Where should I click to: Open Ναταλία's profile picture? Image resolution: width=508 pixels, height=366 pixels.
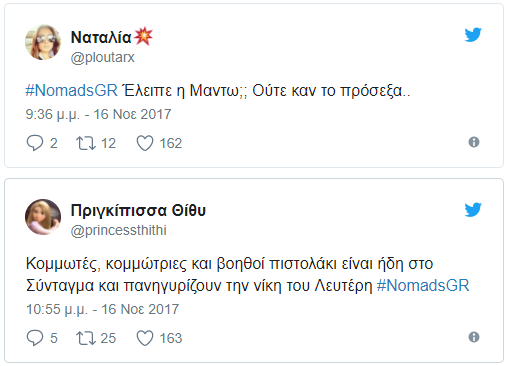[x=43, y=42]
